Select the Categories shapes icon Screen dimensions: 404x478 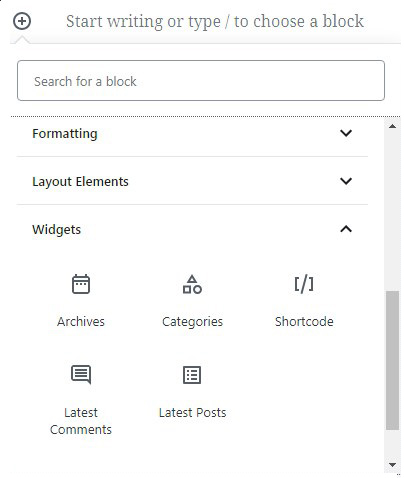pos(192,284)
